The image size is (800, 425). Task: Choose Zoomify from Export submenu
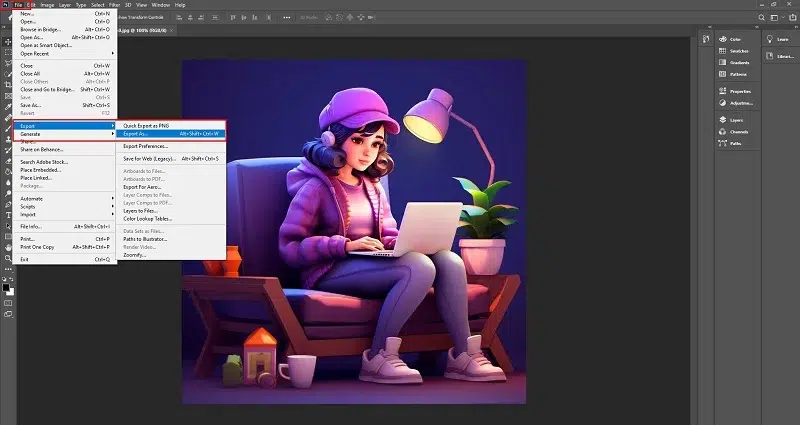point(171,255)
